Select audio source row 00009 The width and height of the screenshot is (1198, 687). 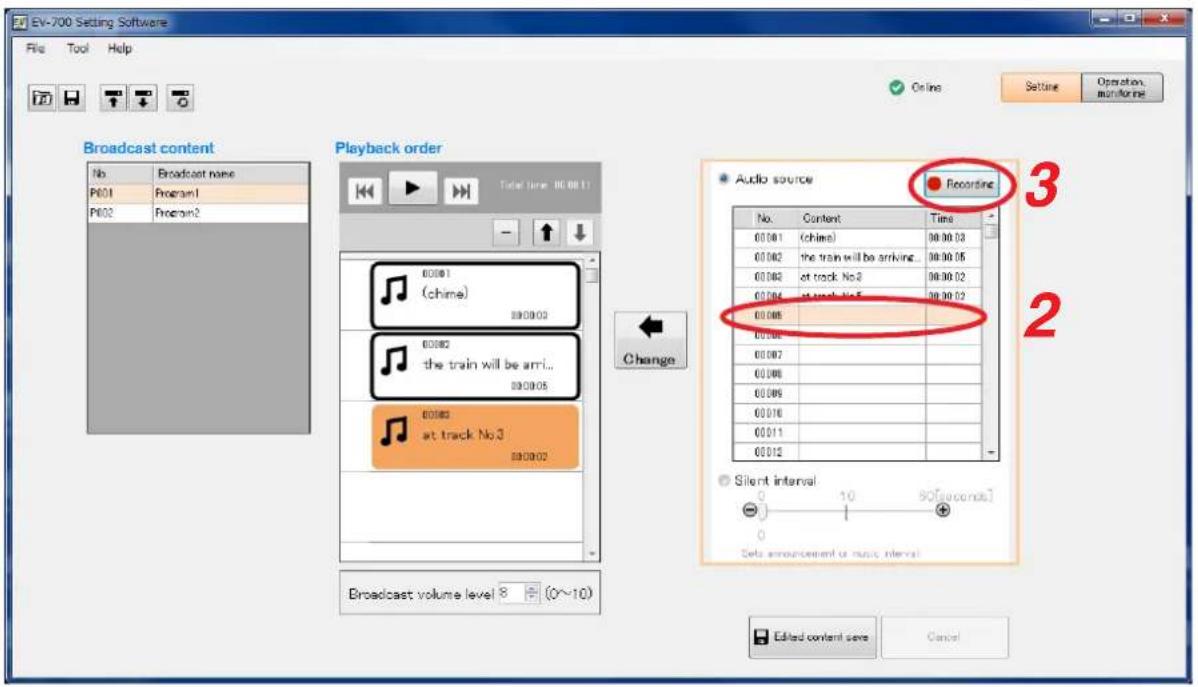[857, 394]
